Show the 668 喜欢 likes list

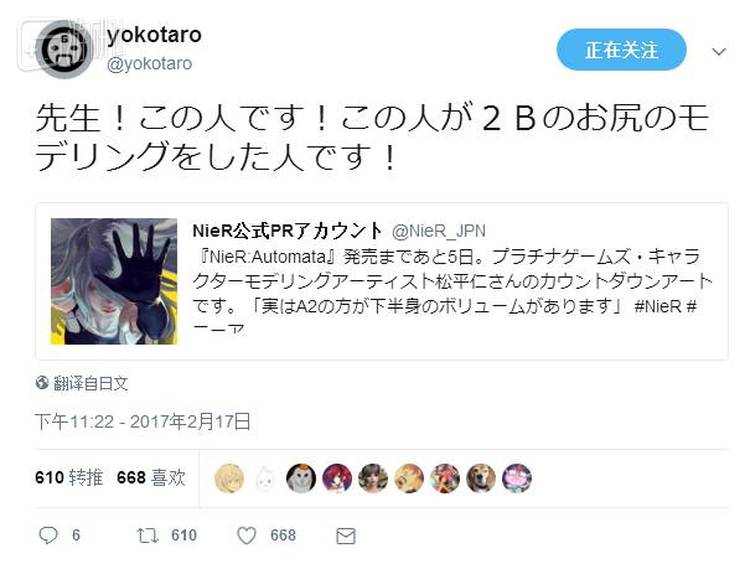click(151, 477)
